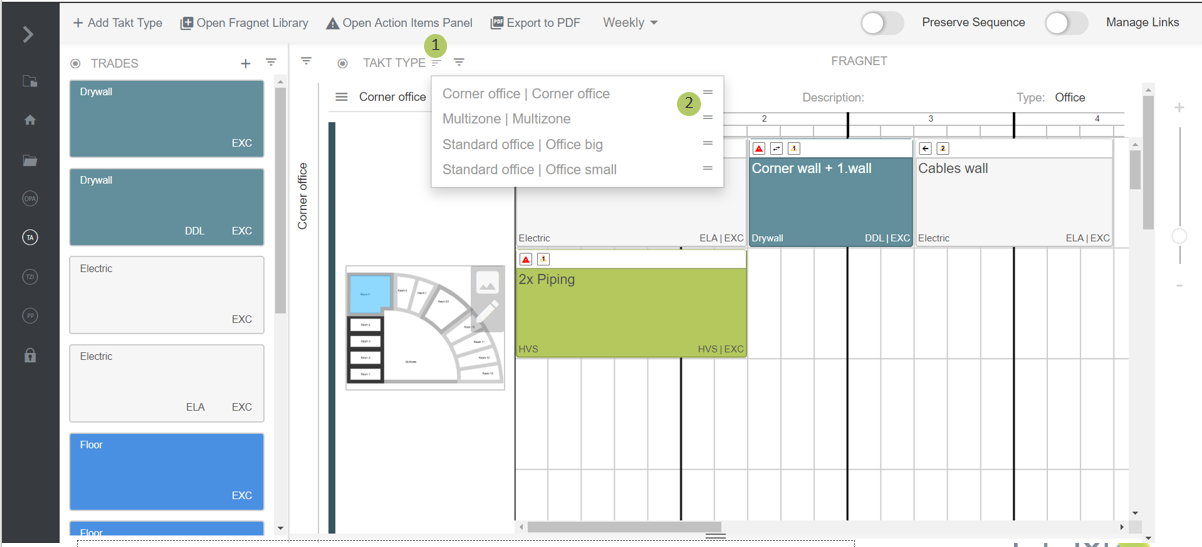Image resolution: width=1202 pixels, height=547 pixels.
Task: Click the sort icon beside TAKT TYPE
Action: coord(436,63)
